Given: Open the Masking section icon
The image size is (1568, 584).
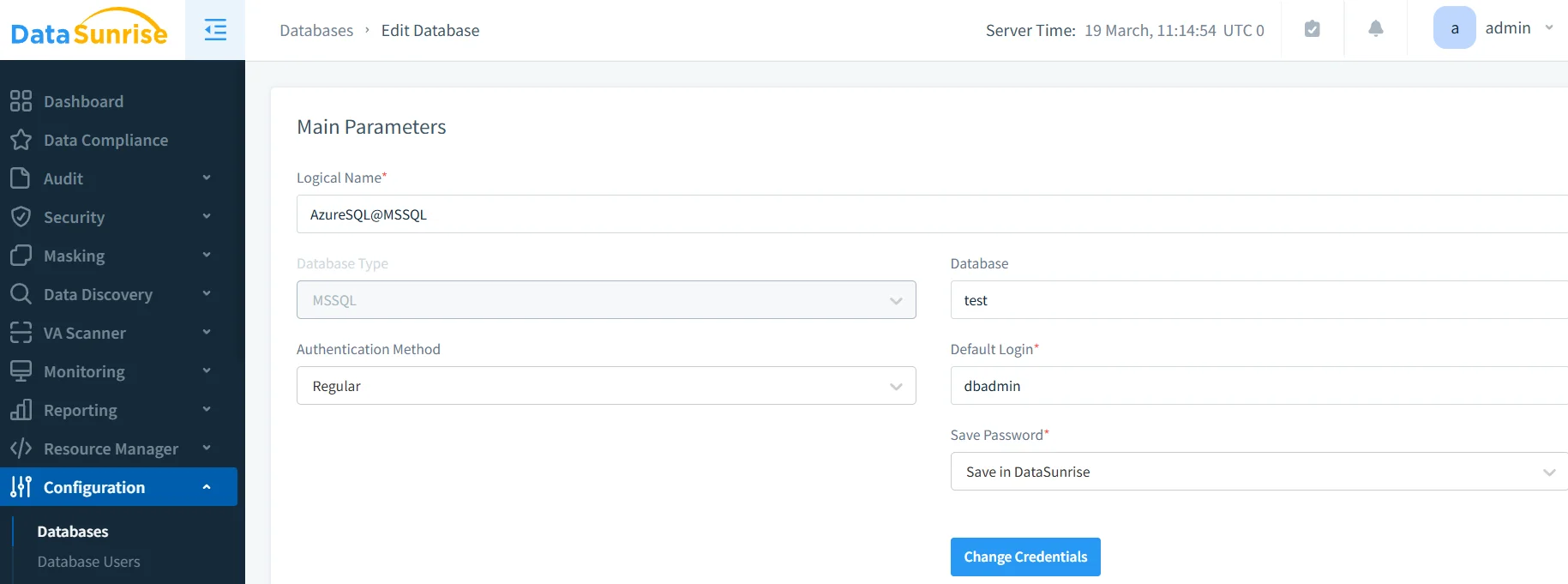Looking at the screenshot, I should click(x=21, y=256).
